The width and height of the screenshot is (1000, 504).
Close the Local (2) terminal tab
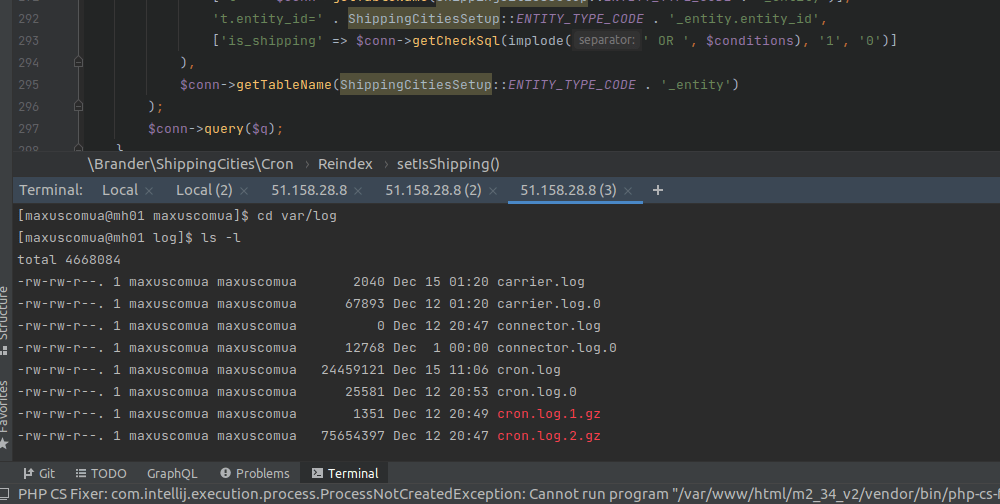244,191
